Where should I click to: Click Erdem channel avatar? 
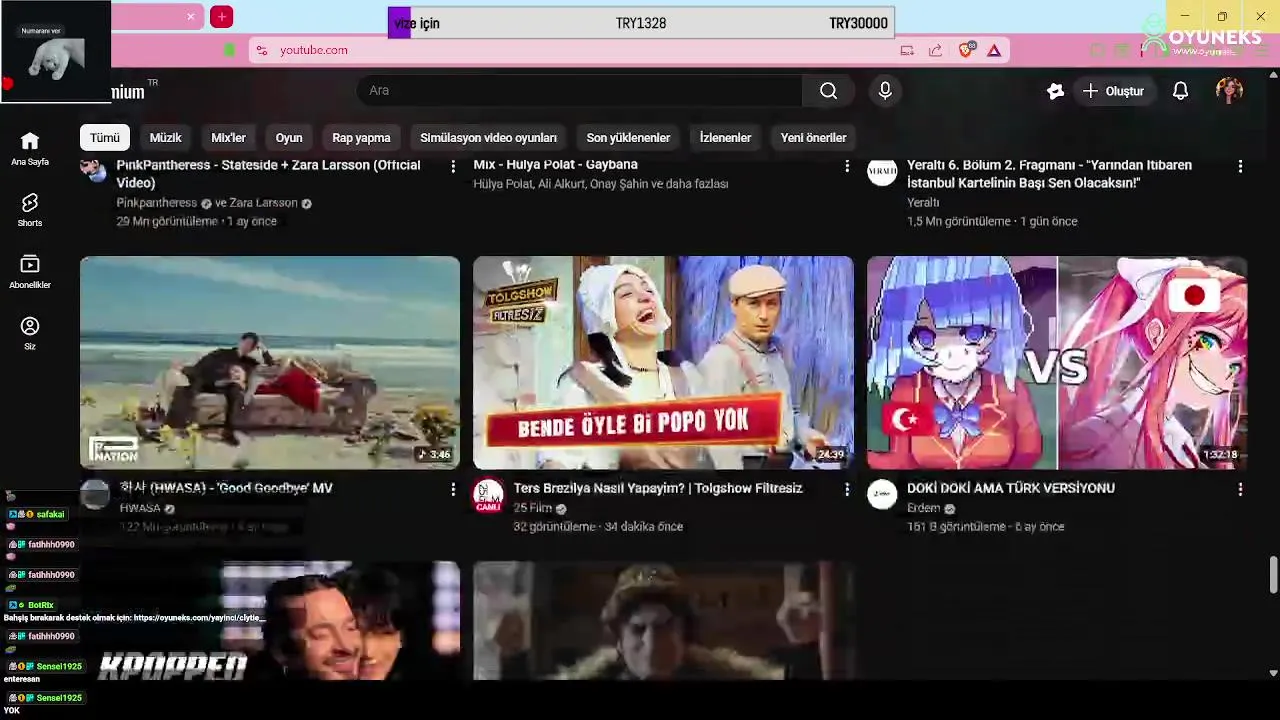[x=882, y=494]
